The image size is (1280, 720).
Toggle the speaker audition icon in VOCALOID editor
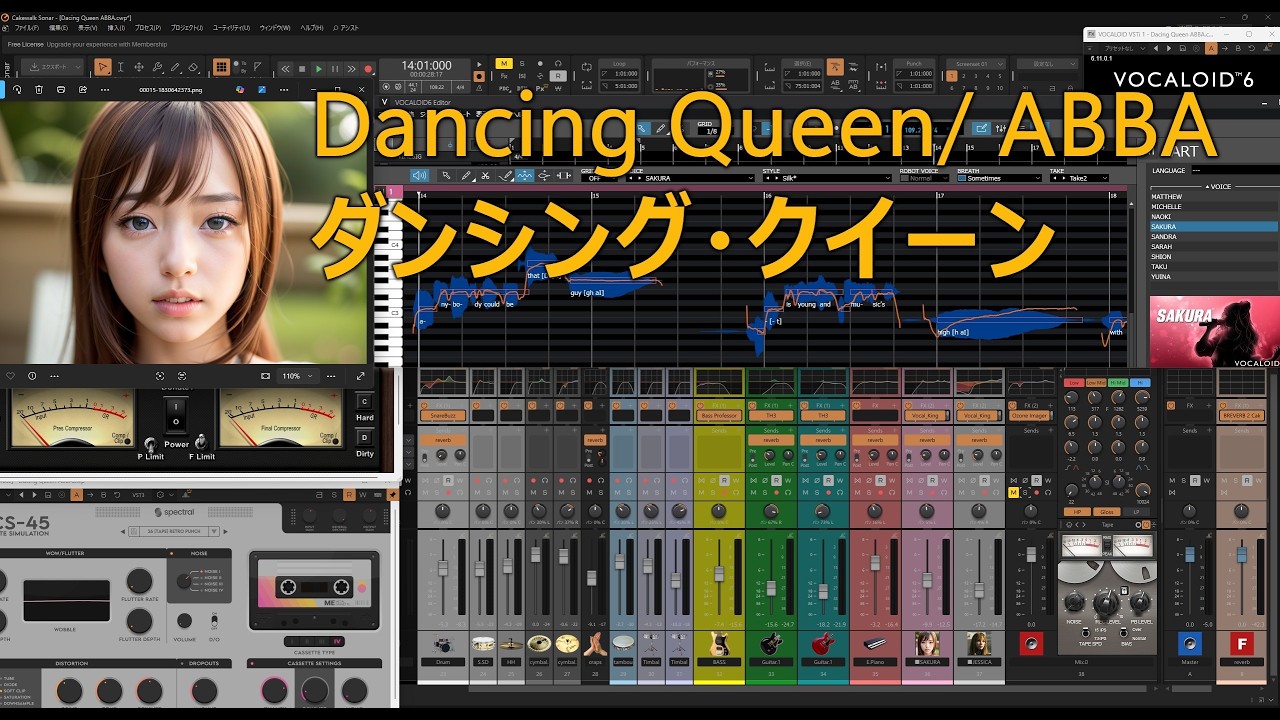tap(419, 175)
